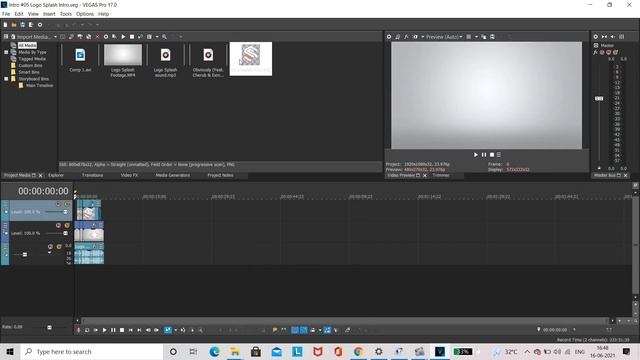Open media properties in Project Media toolbar
The image size is (640, 360).
[x=106, y=37]
